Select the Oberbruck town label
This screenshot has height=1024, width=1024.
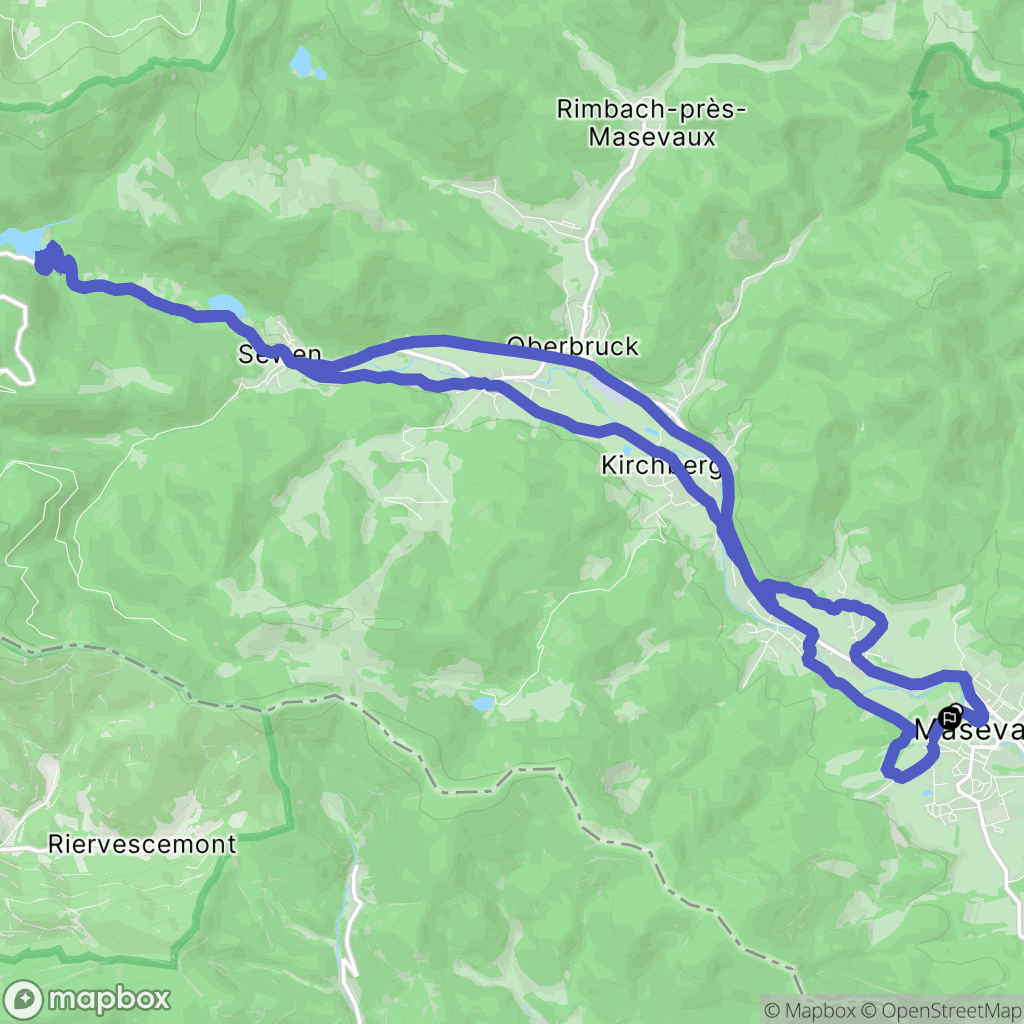coord(573,346)
